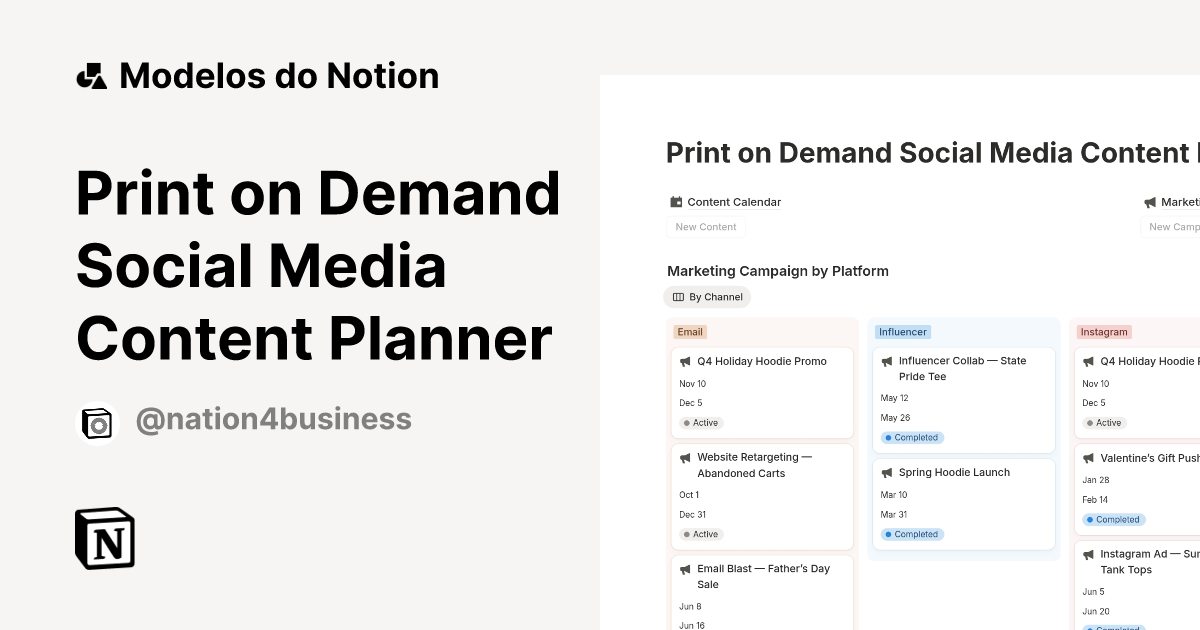Open the @nation4business author link
The width and height of the screenshot is (1200, 630).
tap(273, 419)
